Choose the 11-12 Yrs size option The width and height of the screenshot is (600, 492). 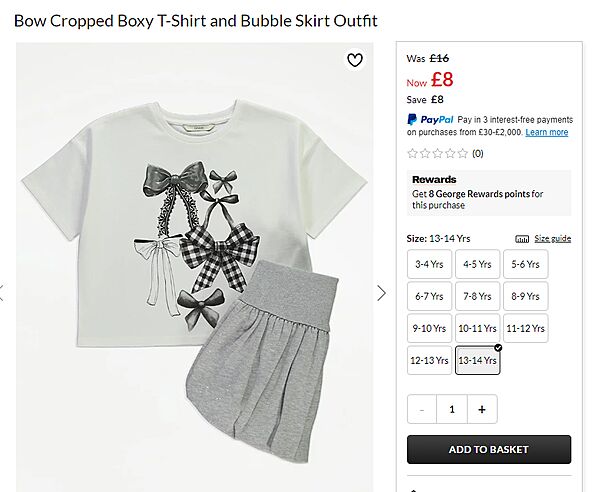click(x=525, y=328)
